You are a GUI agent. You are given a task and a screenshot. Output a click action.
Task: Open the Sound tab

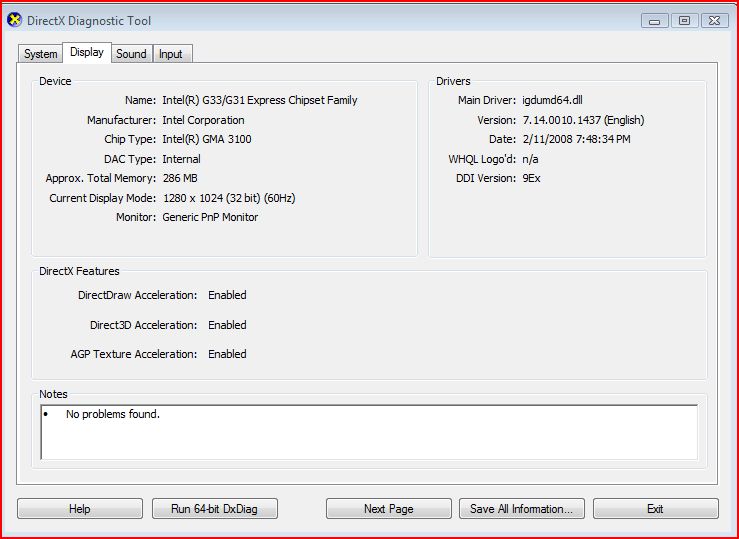point(131,54)
